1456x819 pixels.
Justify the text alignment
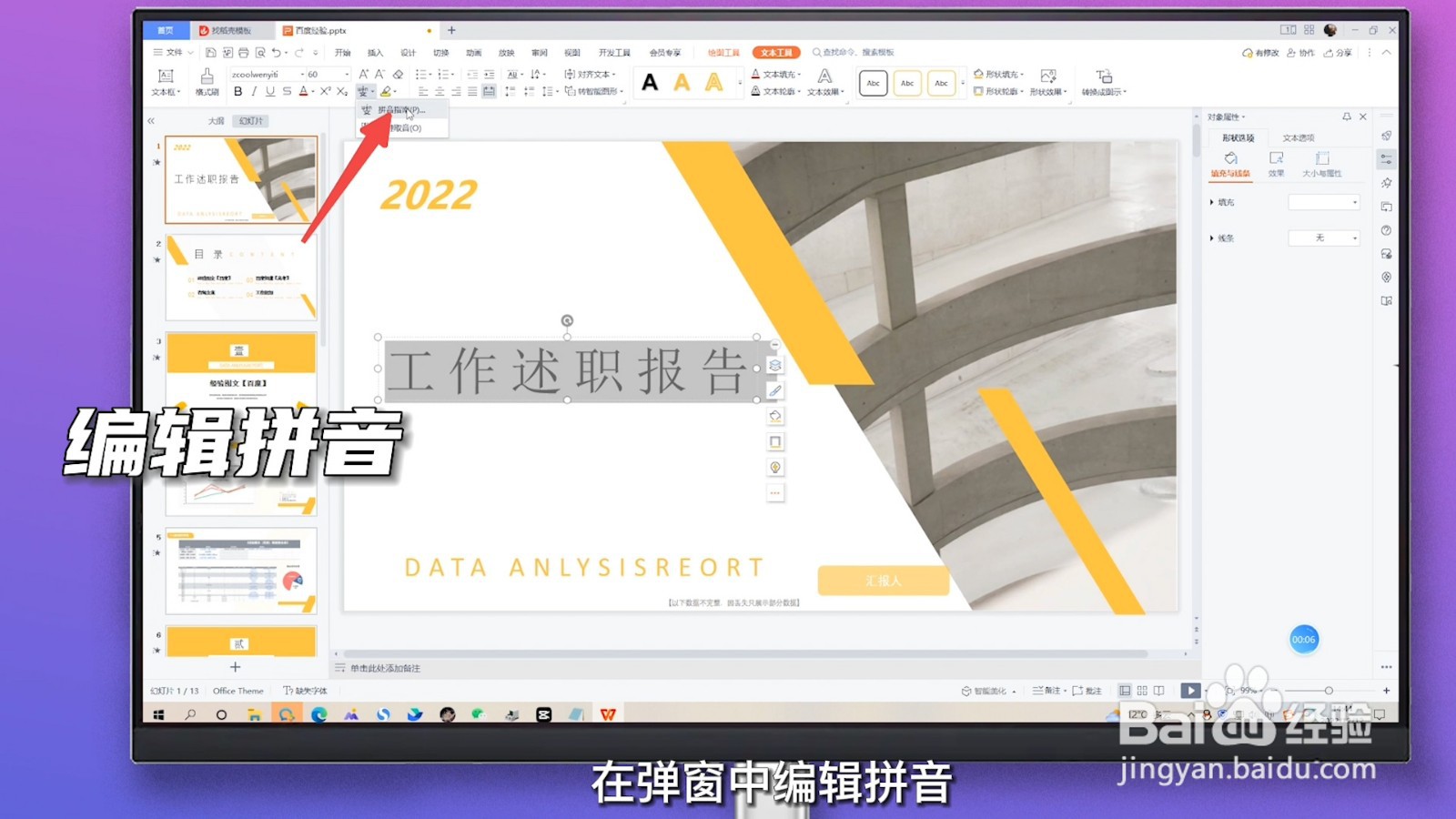coord(472,91)
